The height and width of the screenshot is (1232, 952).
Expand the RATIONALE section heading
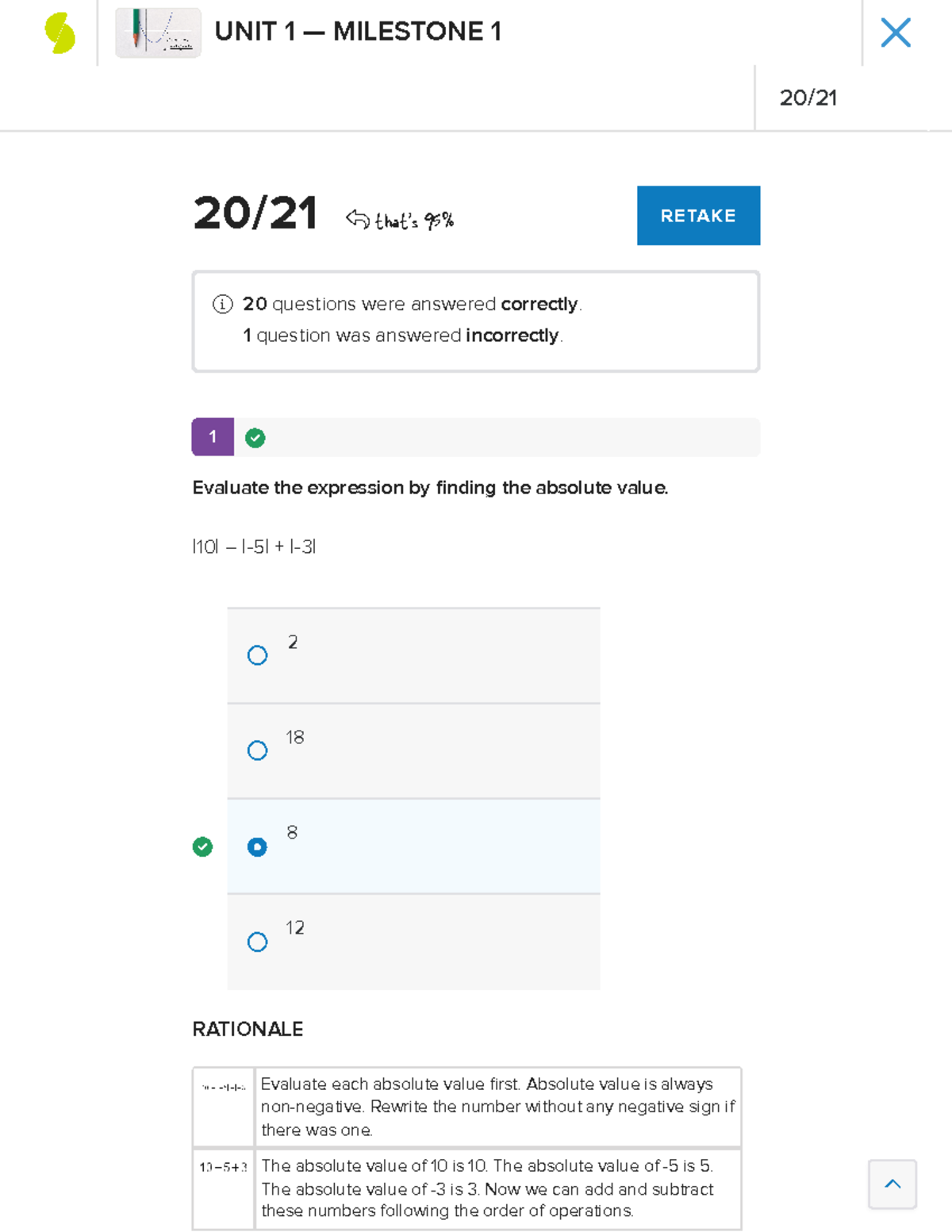pyautogui.click(x=247, y=1029)
